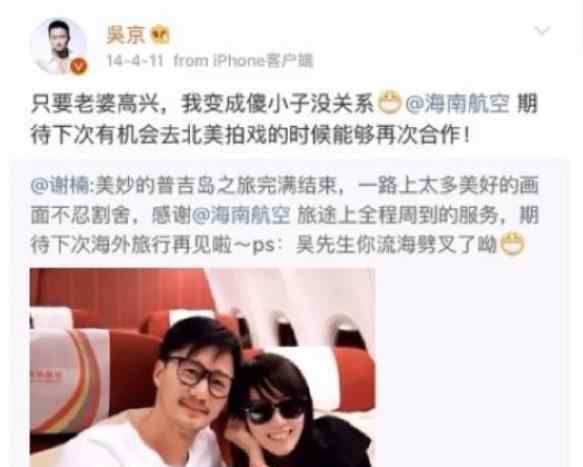The height and width of the screenshot is (467, 583).
Task: Open 吴京's profile avatar
Action: point(59,46)
